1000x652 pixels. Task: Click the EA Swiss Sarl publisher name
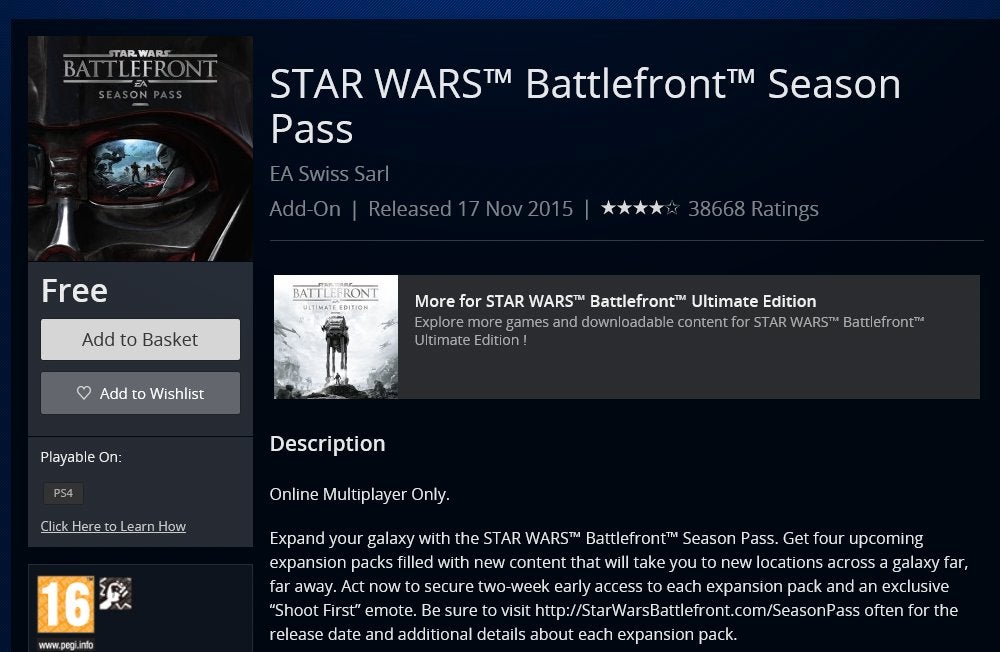(329, 174)
